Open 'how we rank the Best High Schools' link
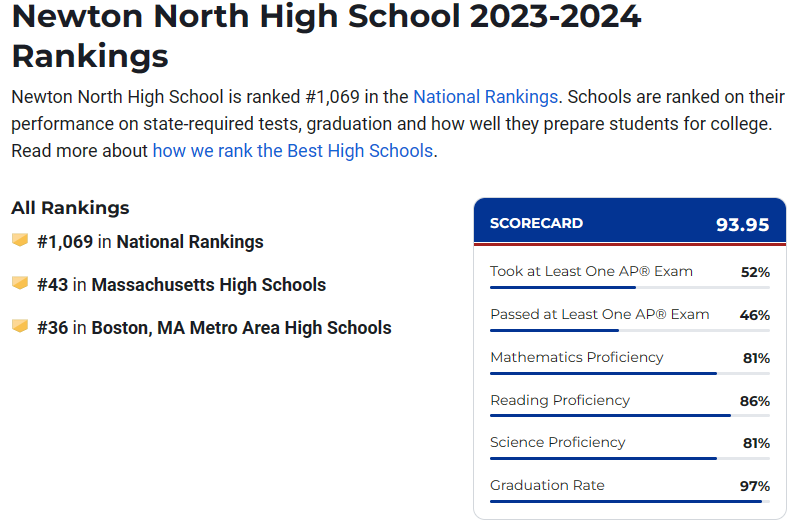Viewport: 788px width, 525px height. point(292,151)
